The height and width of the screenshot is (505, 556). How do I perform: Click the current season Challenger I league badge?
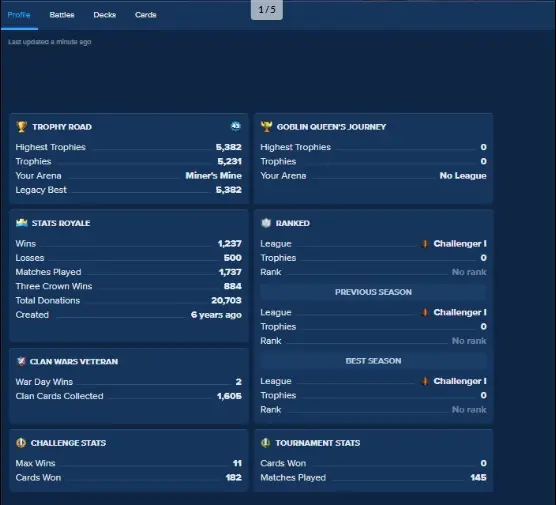[425, 244]
